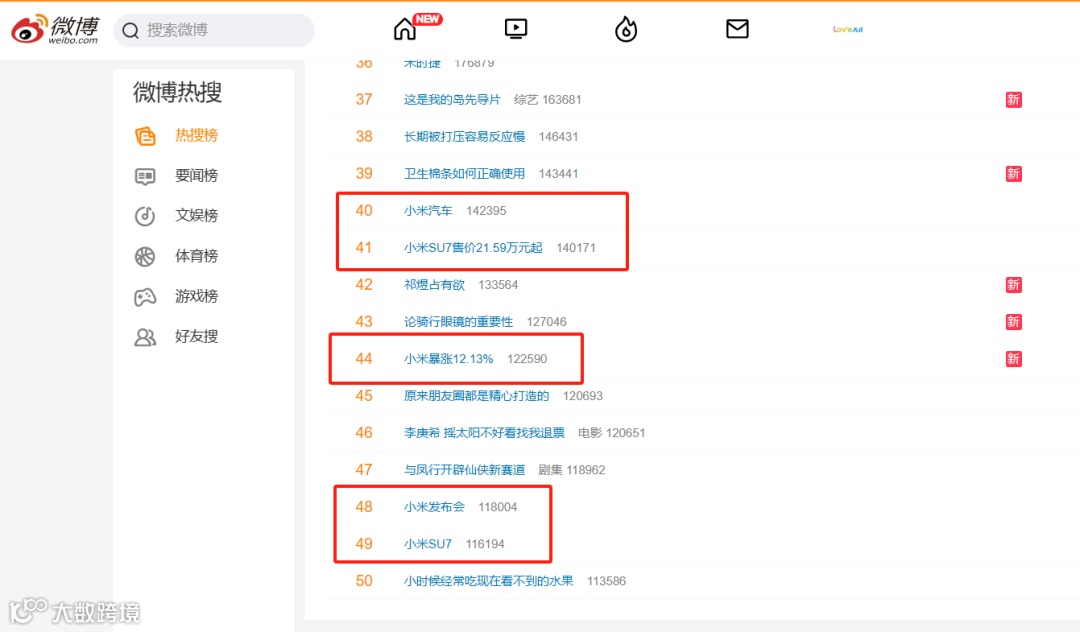The height and width of the screenshot is (632, 1080).
Task: Open topic 论骑行眼镜的重要性
Action: click(x=458, y=322)
